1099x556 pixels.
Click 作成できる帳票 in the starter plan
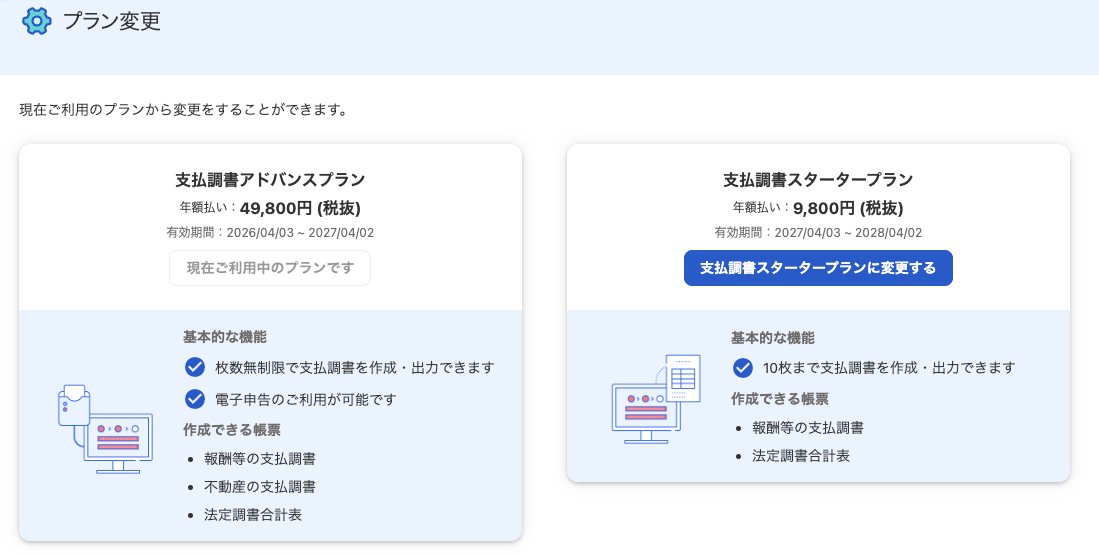click(780, 399)
